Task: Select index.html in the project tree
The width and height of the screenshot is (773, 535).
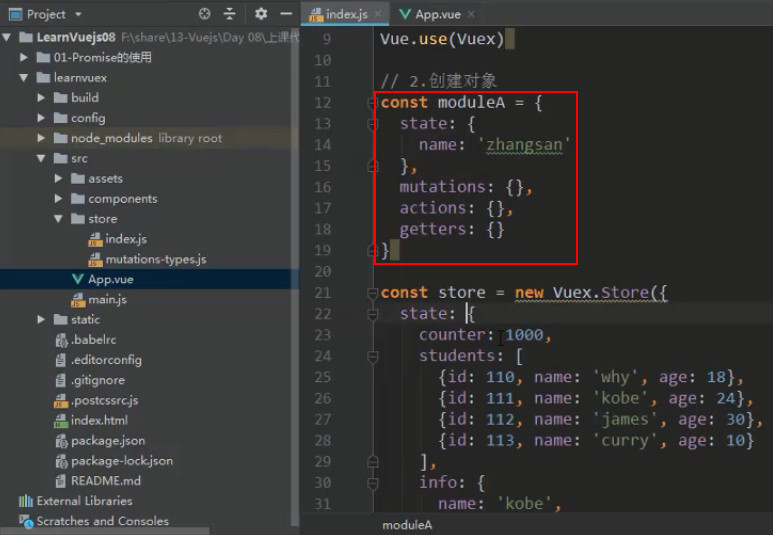Action: (99, 421)
